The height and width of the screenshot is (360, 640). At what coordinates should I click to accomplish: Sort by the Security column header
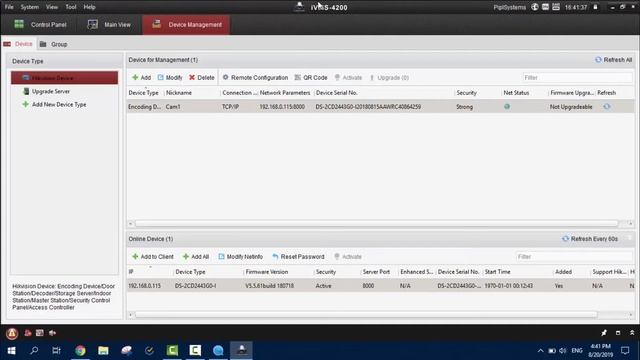pos(467,93)
